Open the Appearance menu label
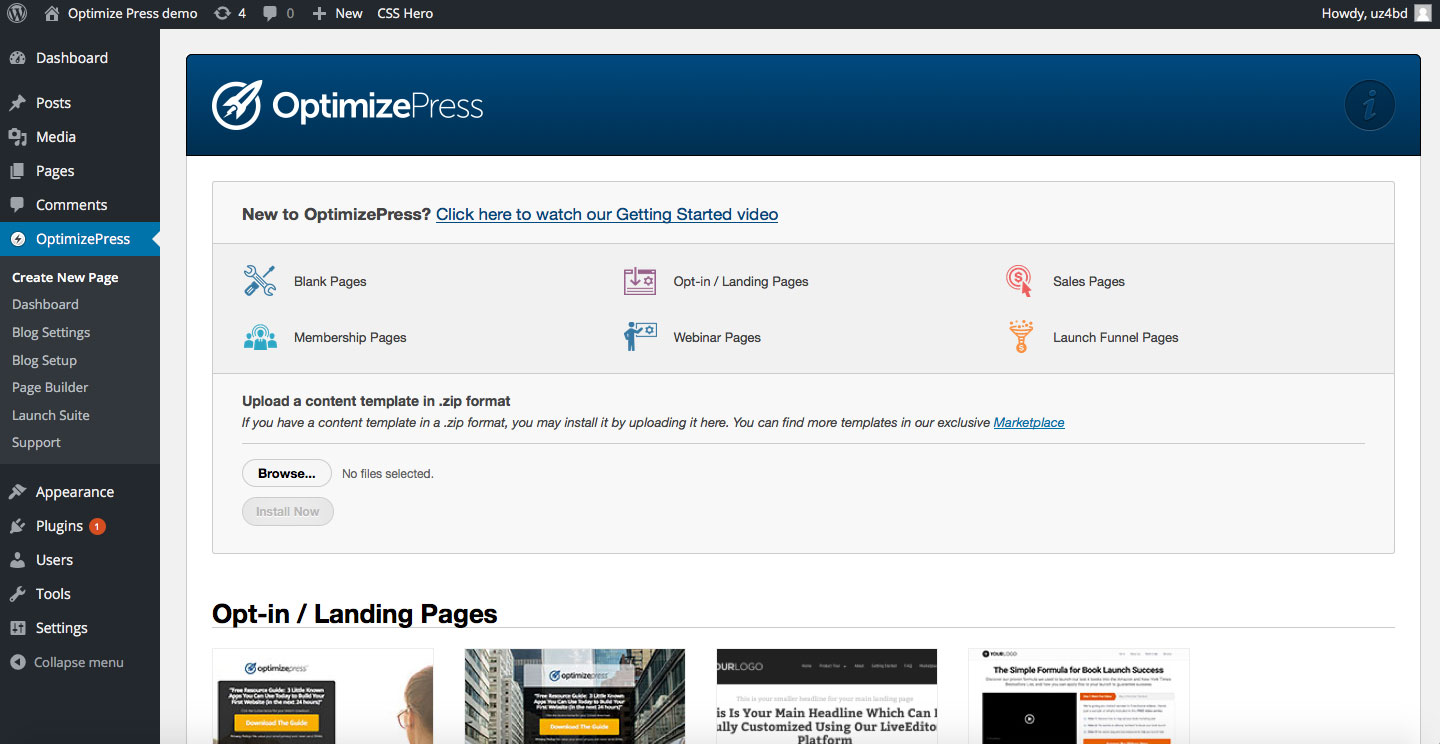1440x744 pixels. coord(75,492)
